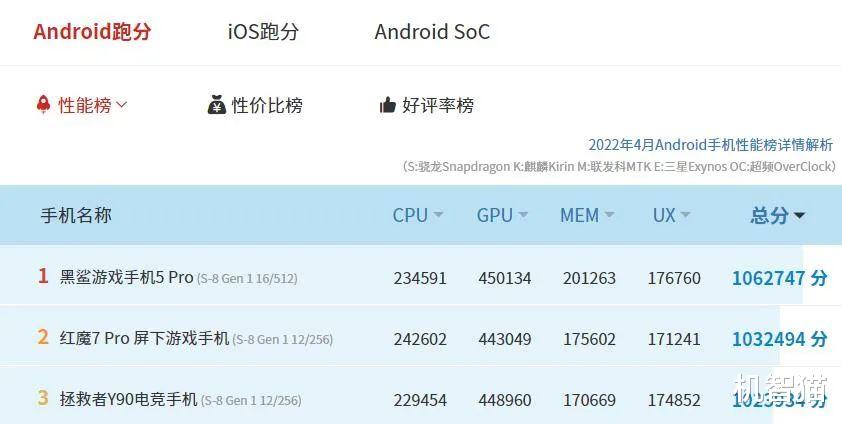Open the iOS跑分 tab
Image resolution: width=842 pixels, height=424 pixels.
(x=263, y=32)
